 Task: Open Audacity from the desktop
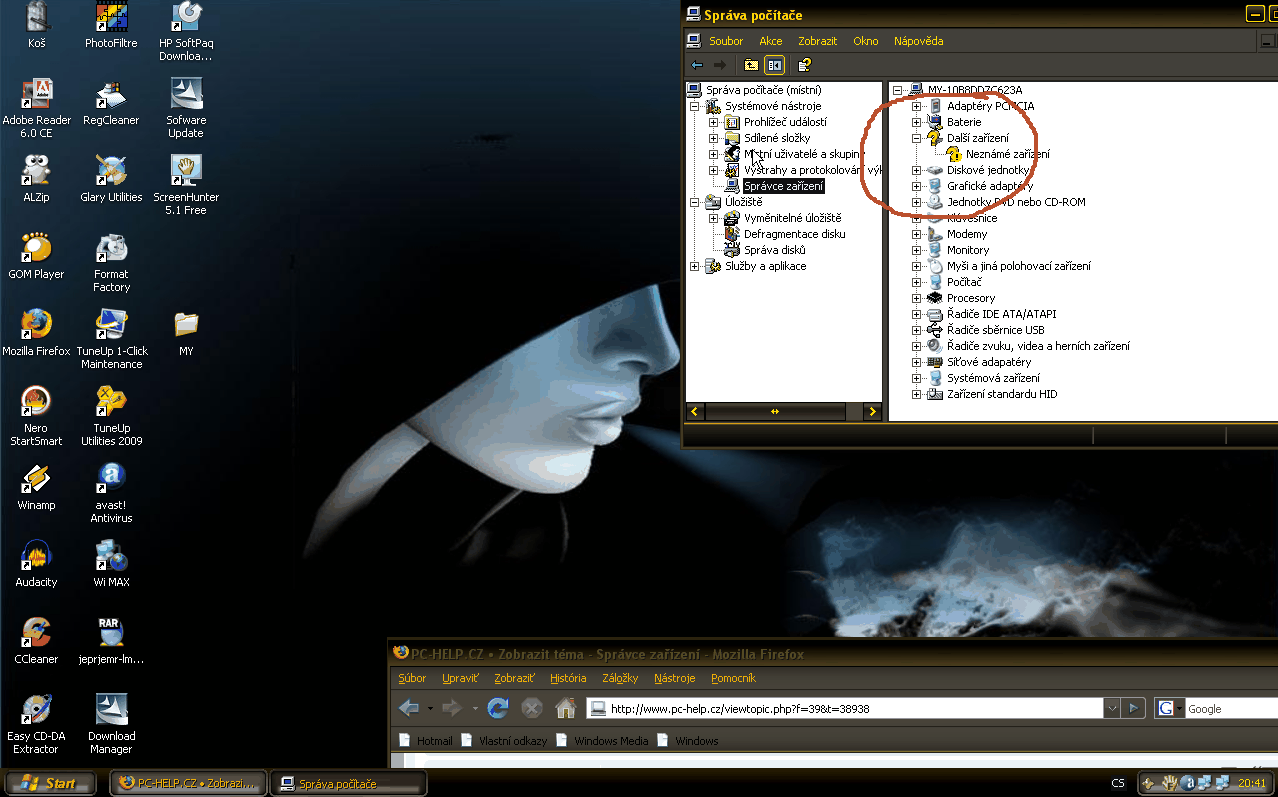pyautogui.click(x=36, y=557)
